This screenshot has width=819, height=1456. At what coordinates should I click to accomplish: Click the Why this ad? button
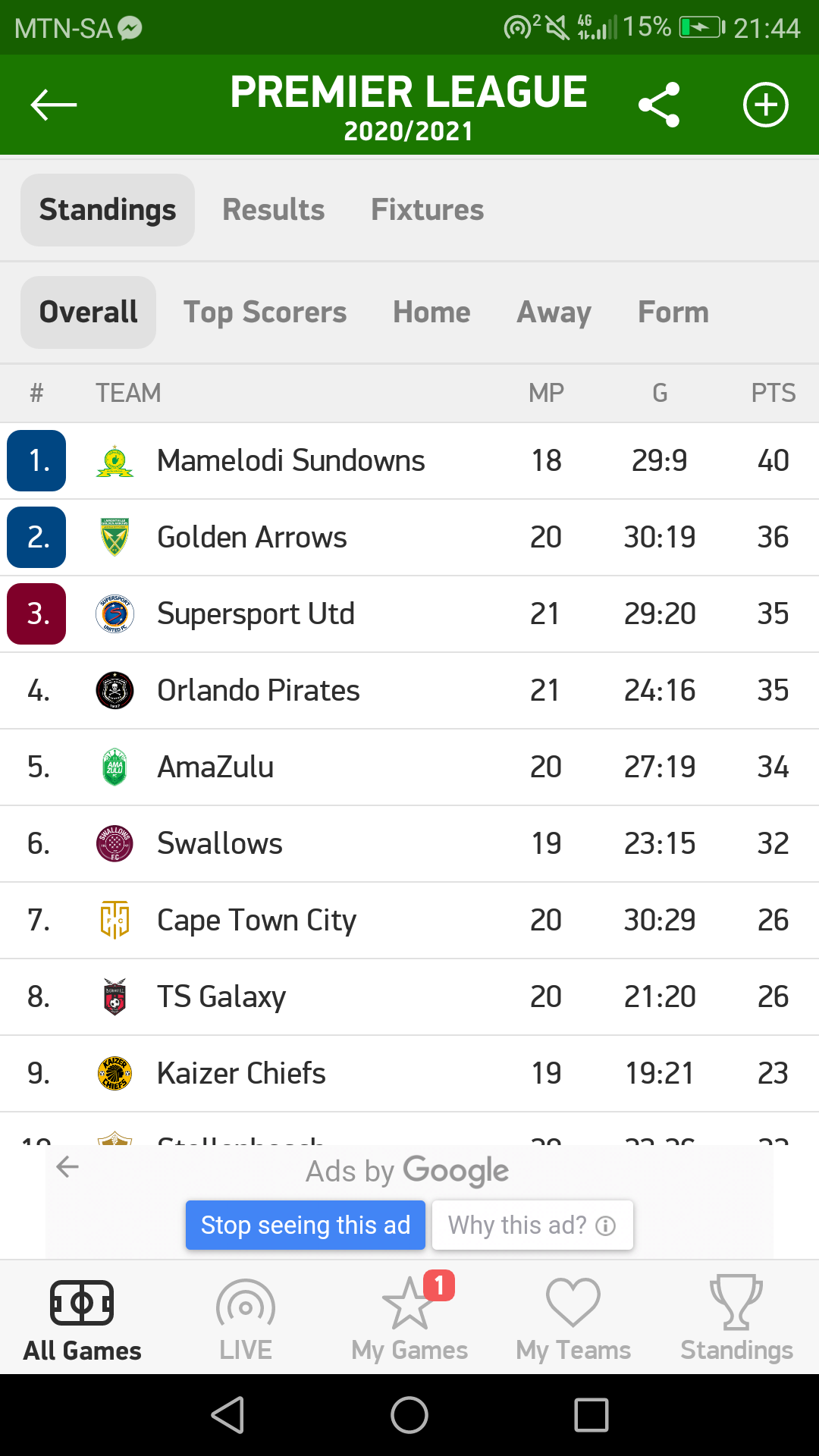532,1225
